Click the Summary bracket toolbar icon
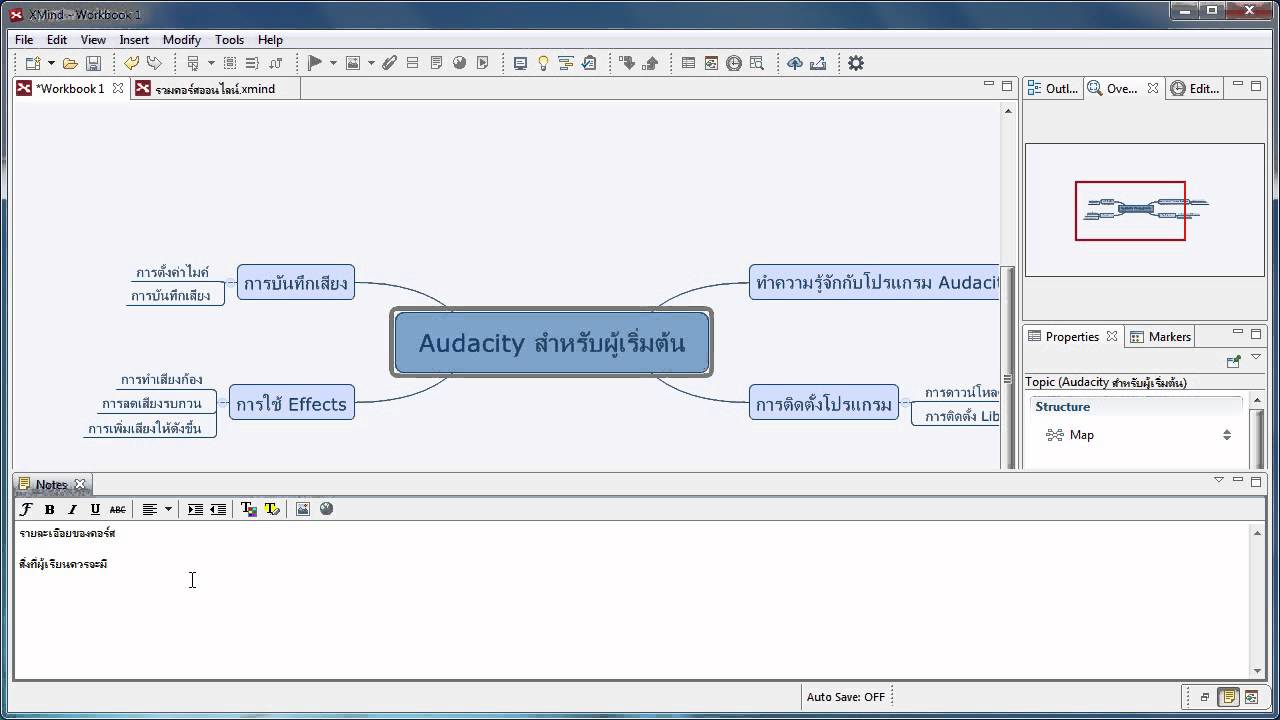Screen dimensions: 1280x720 [252, 63]
